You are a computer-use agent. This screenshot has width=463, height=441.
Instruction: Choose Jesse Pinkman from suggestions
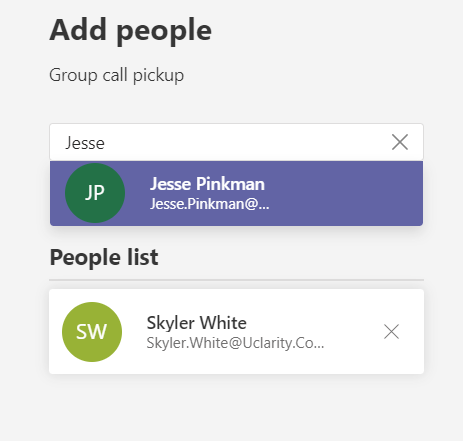[x=236, y=193]
